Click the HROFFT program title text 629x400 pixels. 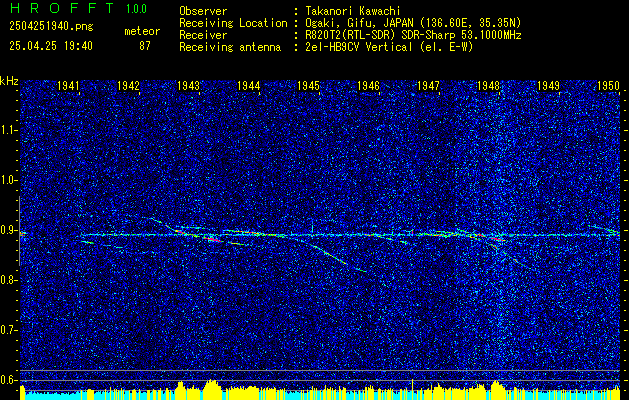61,8
